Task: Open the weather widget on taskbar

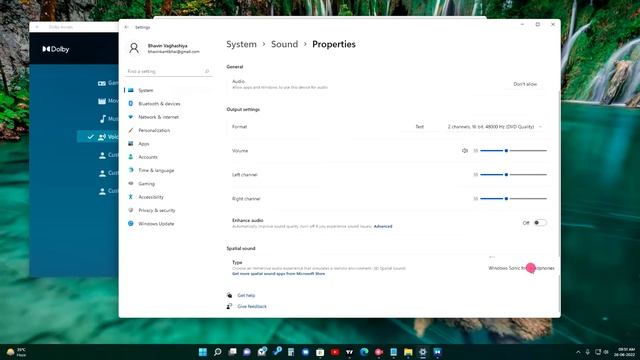Action: tap(16, 352)
